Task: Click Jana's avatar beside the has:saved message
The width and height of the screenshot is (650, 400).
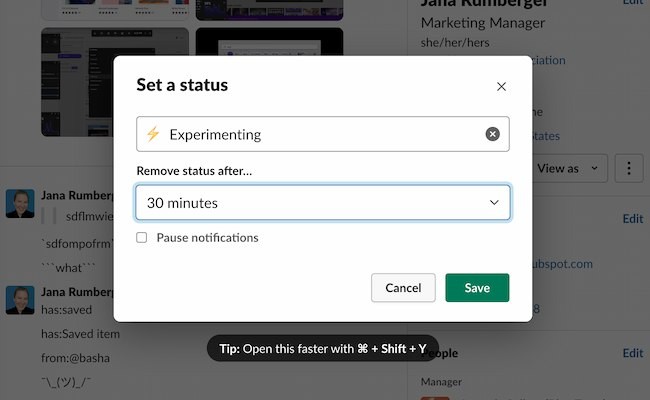Action: pyautogui.click(x=20, y=300)
